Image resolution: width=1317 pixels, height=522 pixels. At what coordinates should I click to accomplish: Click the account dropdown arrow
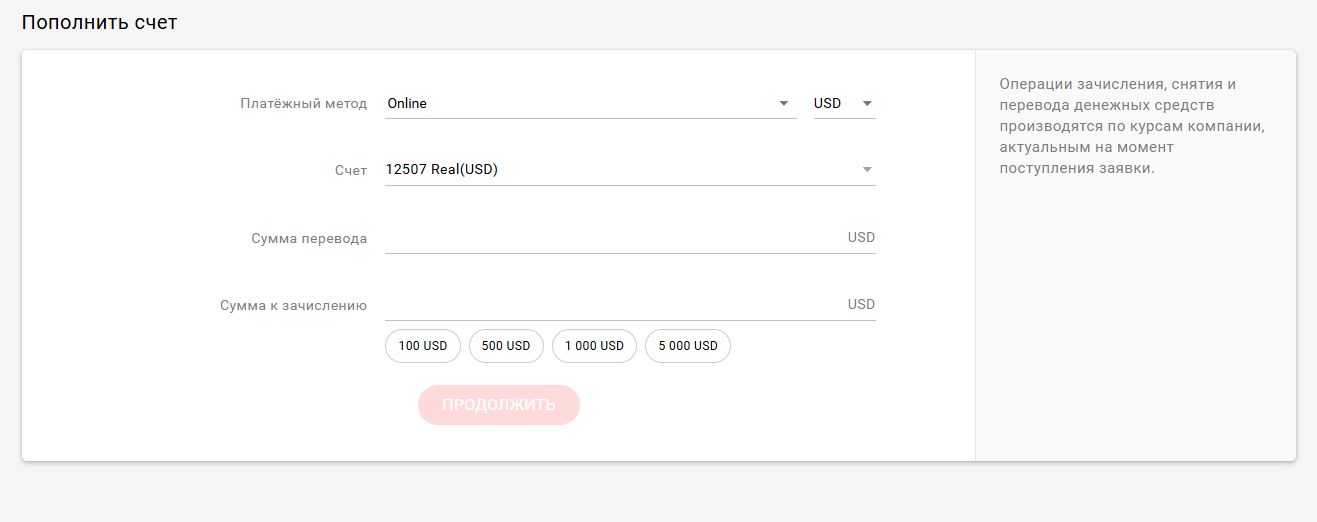point(867,170)
